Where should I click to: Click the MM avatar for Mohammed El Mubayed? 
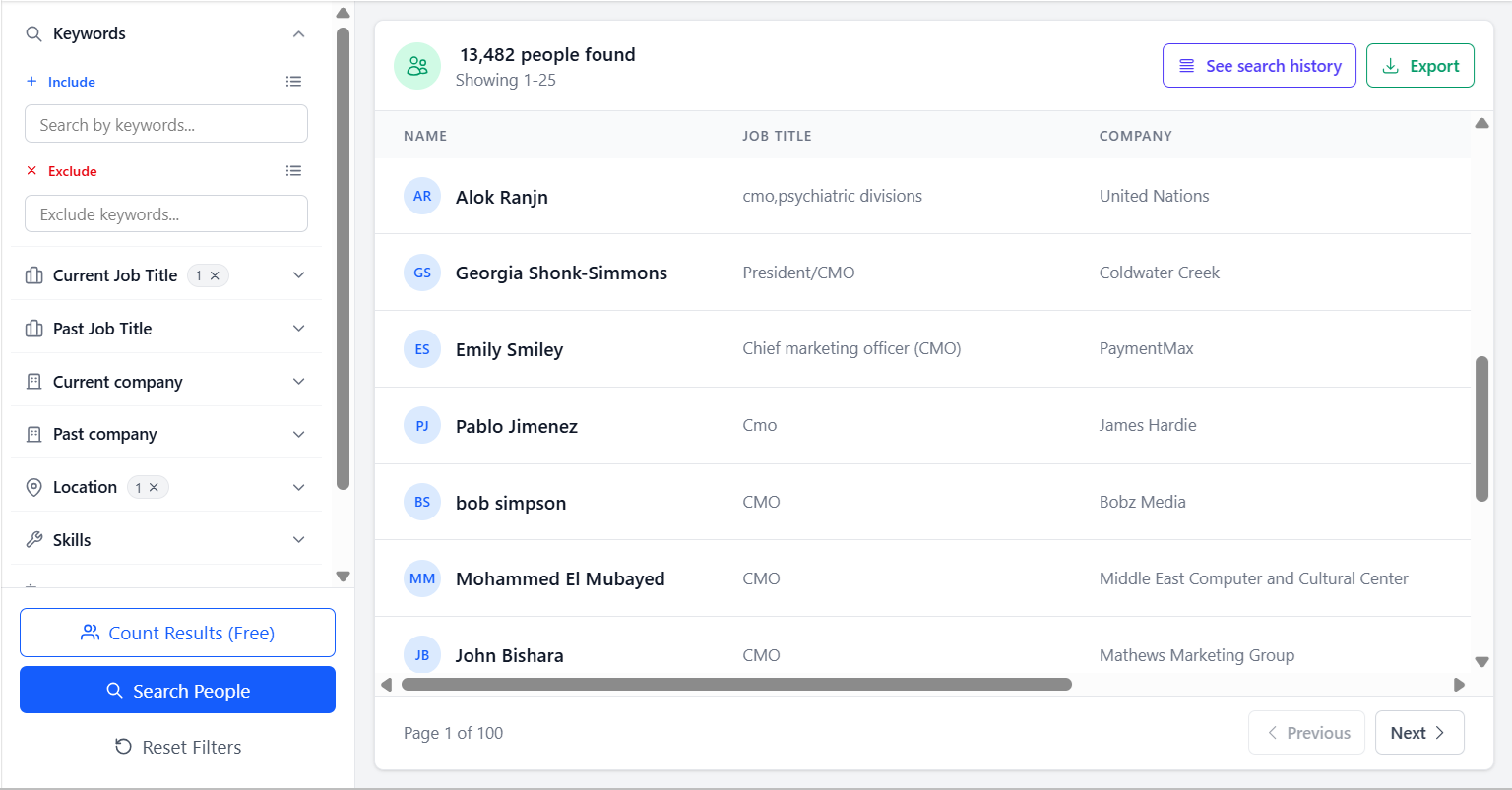tap(422, 578)
